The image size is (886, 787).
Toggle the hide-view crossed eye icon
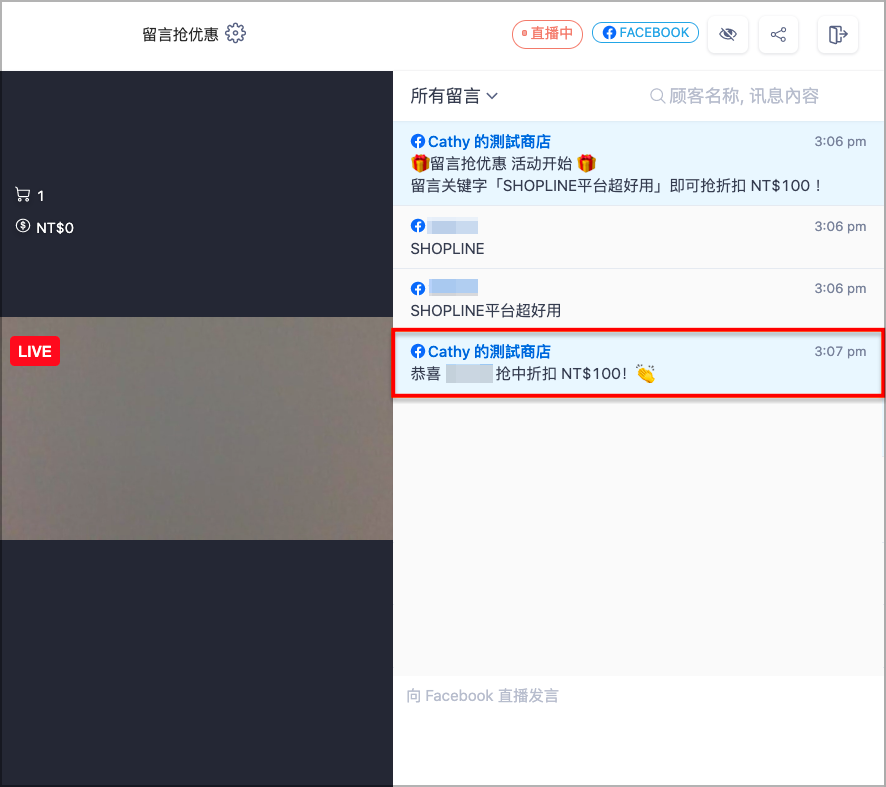tap(728, 34)
